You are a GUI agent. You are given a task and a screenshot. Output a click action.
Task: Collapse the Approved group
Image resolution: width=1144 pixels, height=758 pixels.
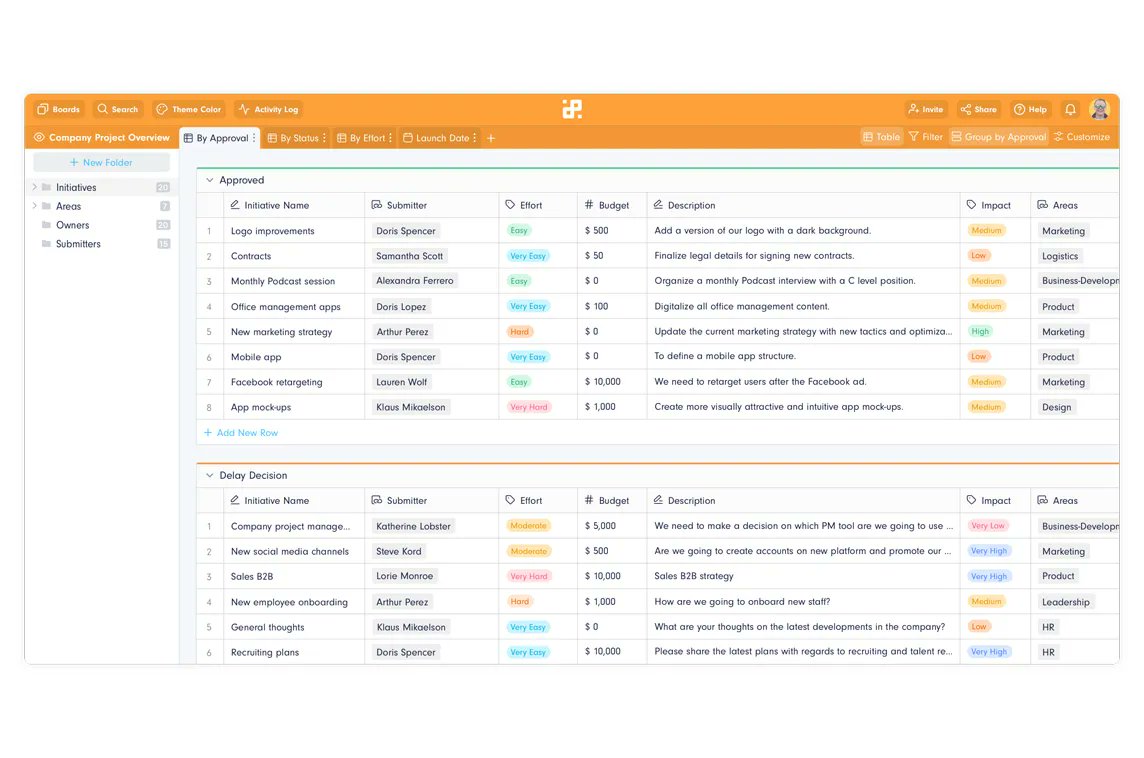click(209, 180)
